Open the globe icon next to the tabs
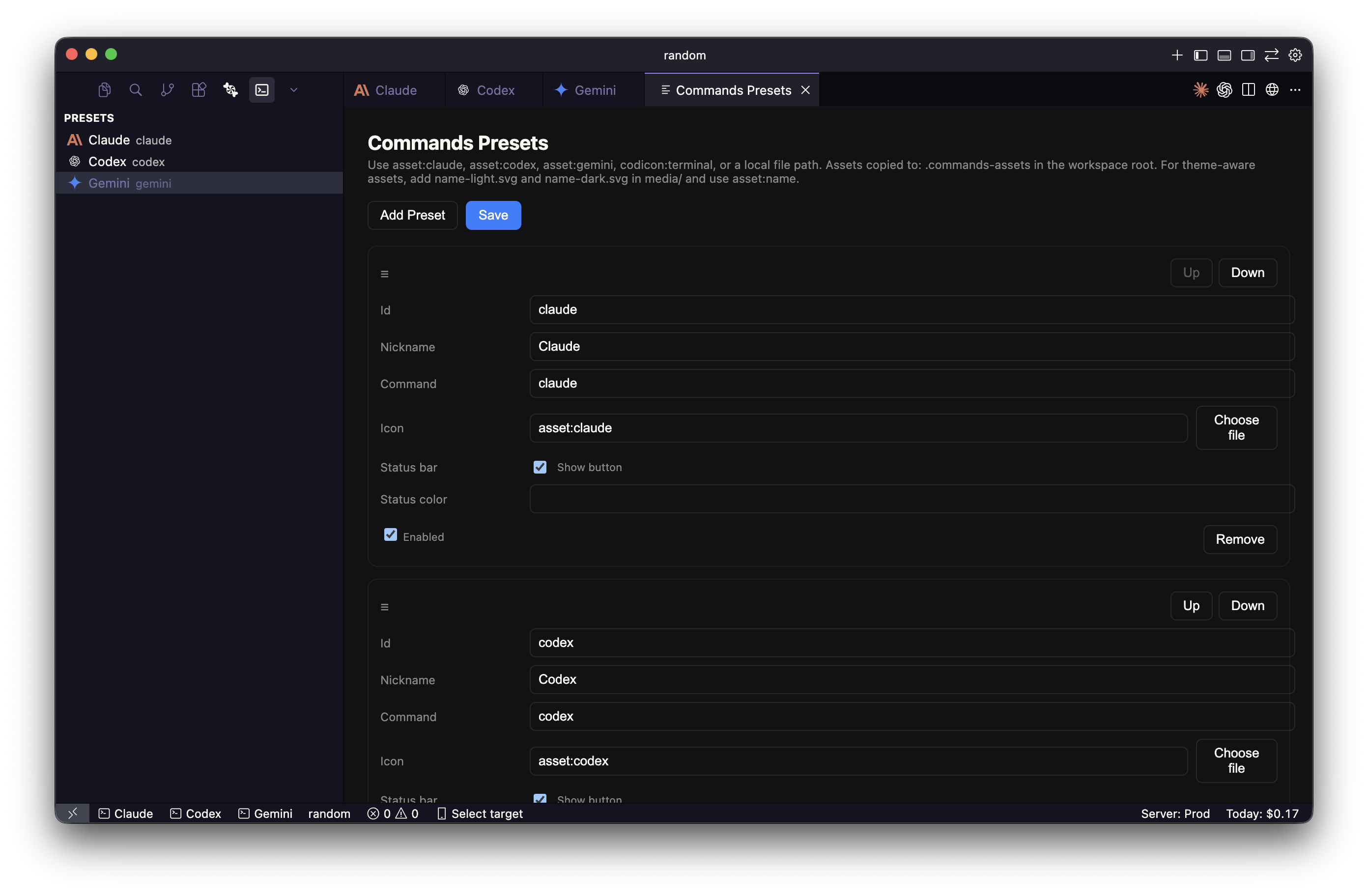 1272,90
